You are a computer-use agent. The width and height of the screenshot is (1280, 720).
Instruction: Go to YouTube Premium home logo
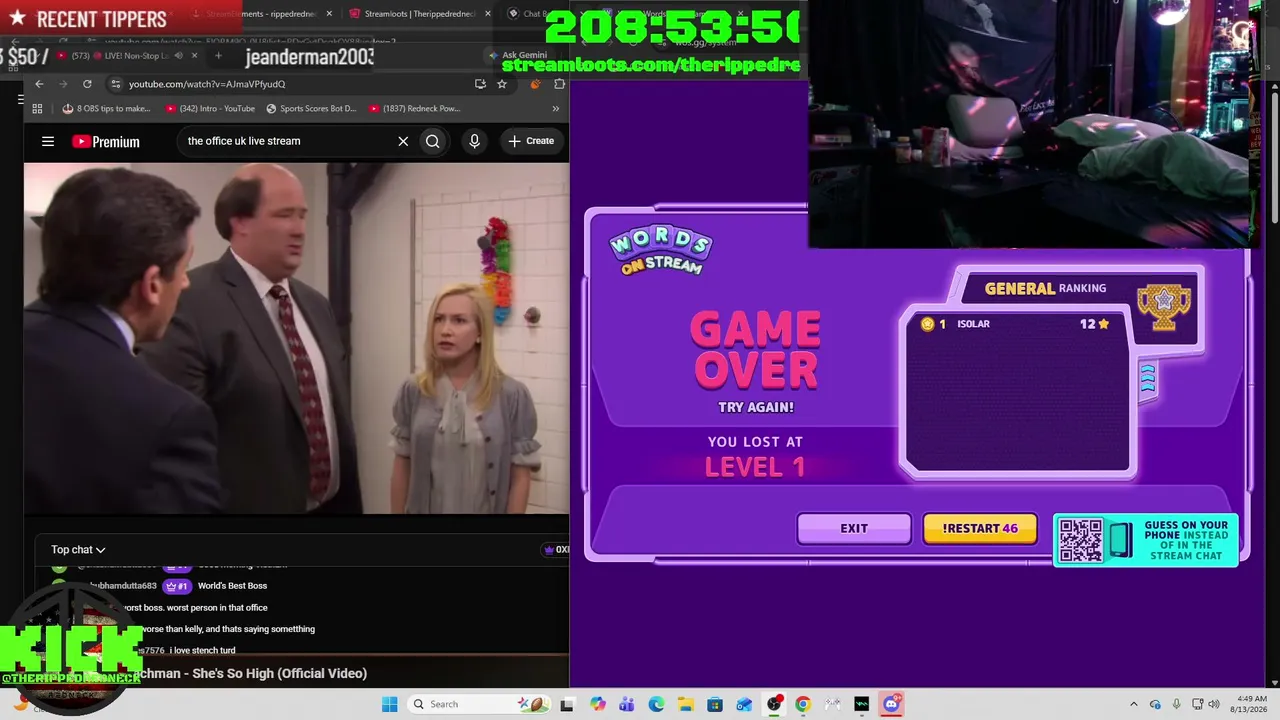[x=106, y=142]
